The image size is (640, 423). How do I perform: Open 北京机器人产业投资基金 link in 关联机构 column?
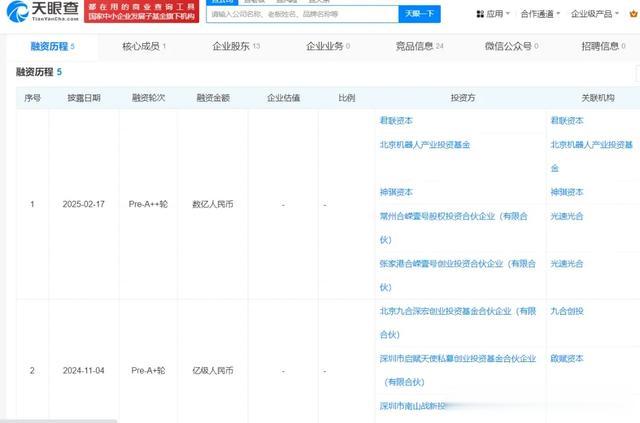tap(591, 156)
